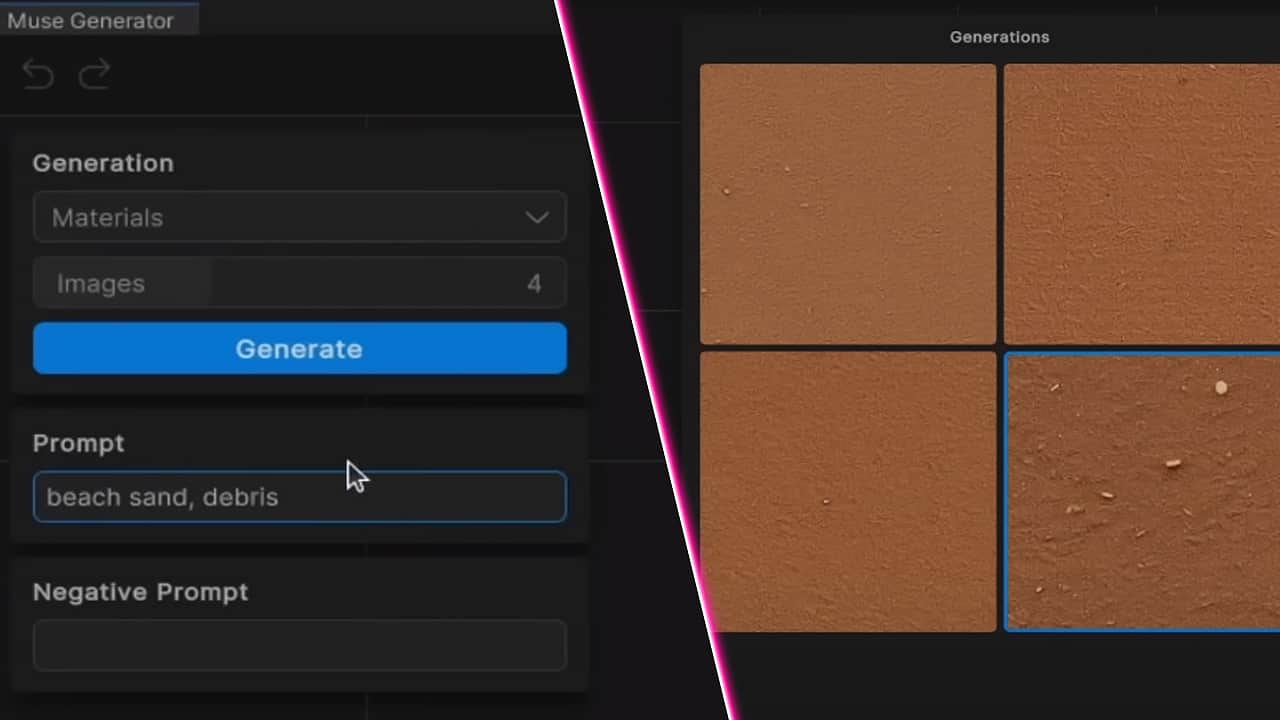Viewport: 1280px width, 720px height.
Task: Open the Materials generation type dropdown
Action: click(300, 217)
